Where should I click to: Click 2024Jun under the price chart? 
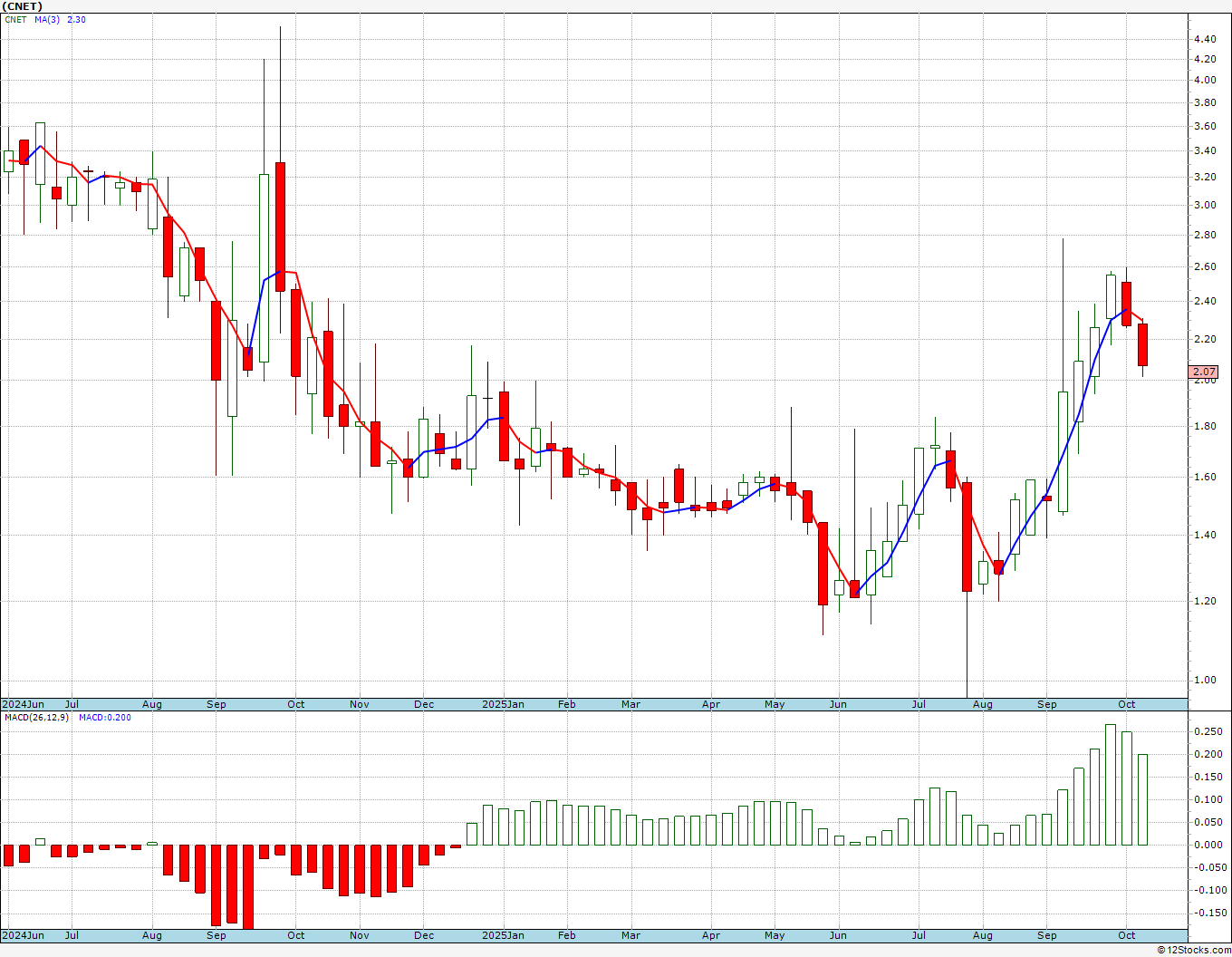coord(23,704)
